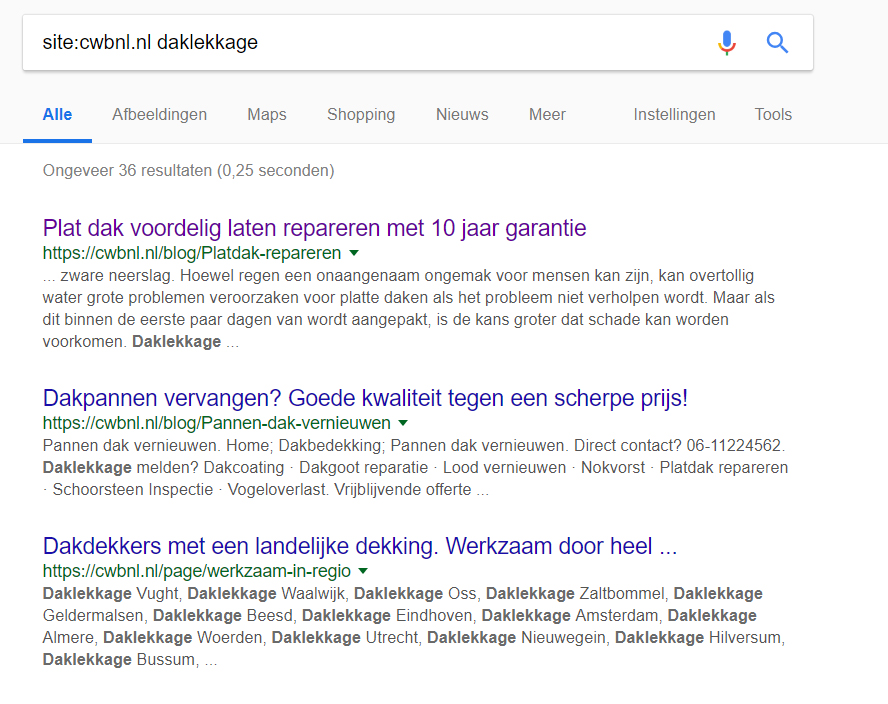Click the phone number 06-11224562 in snippet
The image size is (888, 704).
click(733, 446)
